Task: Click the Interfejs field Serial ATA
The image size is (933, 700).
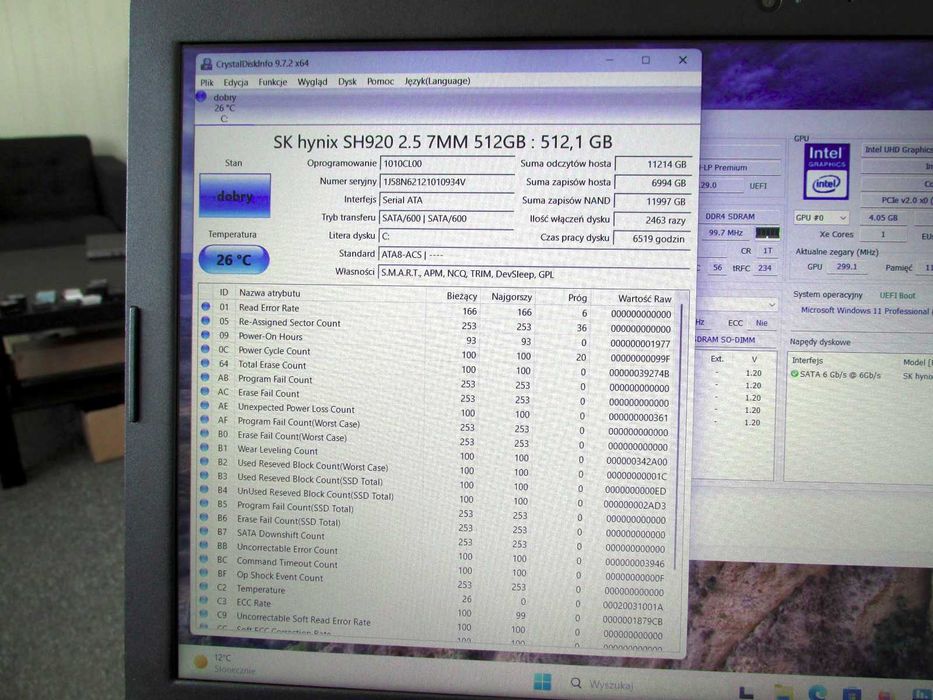Action: tap(446, 200)
